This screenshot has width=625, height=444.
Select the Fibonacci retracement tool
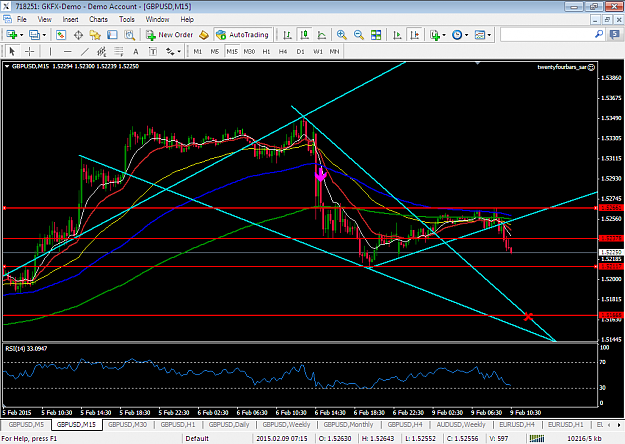pyautogui.click(x=119, y=51)
